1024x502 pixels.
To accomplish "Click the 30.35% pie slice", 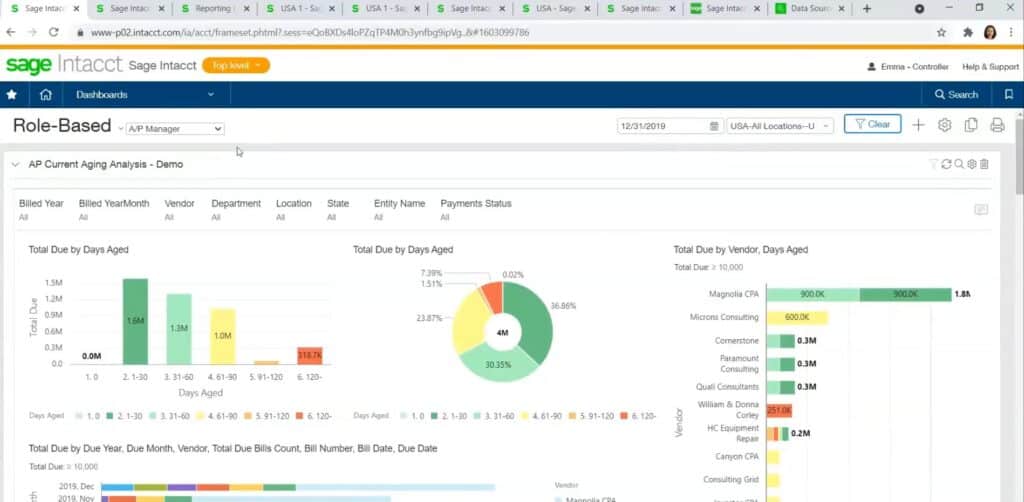I will pyautogui.click(x=500, y=364).
